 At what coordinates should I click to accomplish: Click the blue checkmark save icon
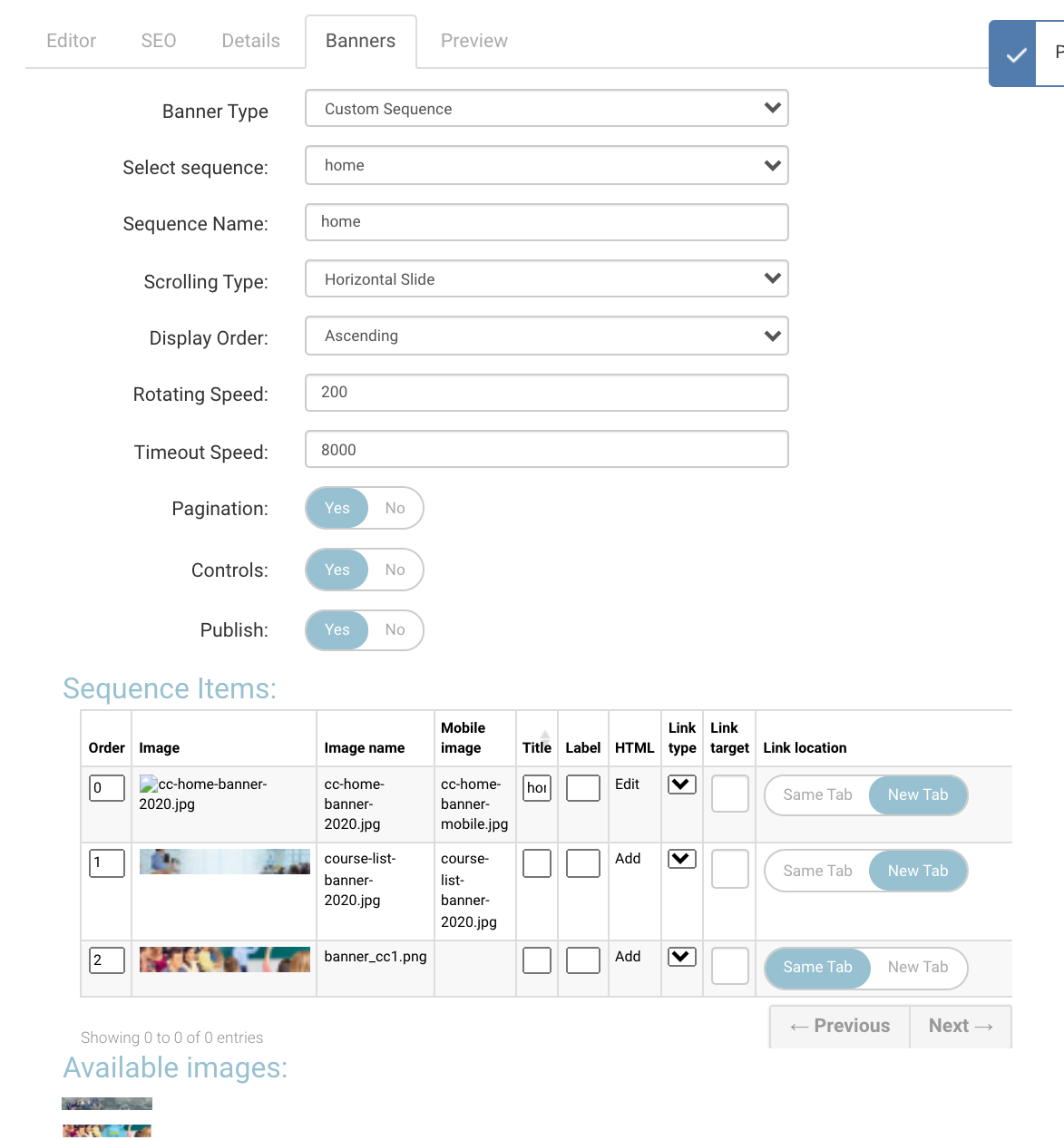pos(1016,54)
